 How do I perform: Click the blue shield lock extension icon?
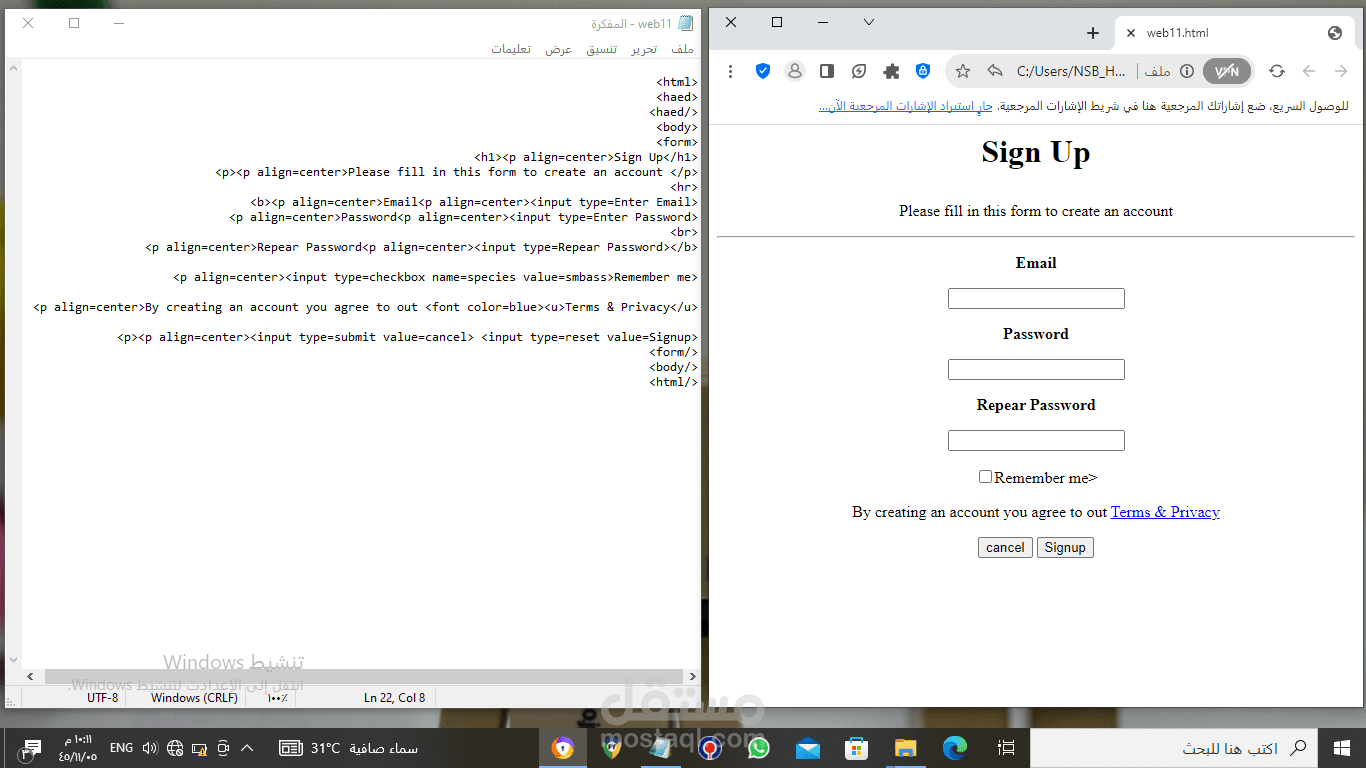(x=923, y=71)
